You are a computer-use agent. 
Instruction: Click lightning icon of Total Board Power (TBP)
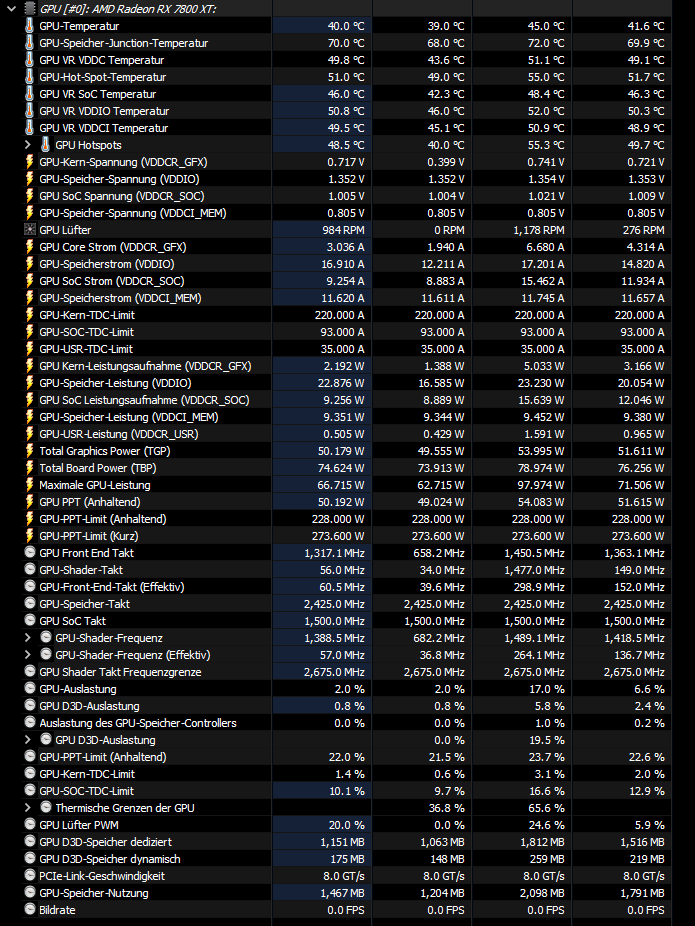pos(30,468)
